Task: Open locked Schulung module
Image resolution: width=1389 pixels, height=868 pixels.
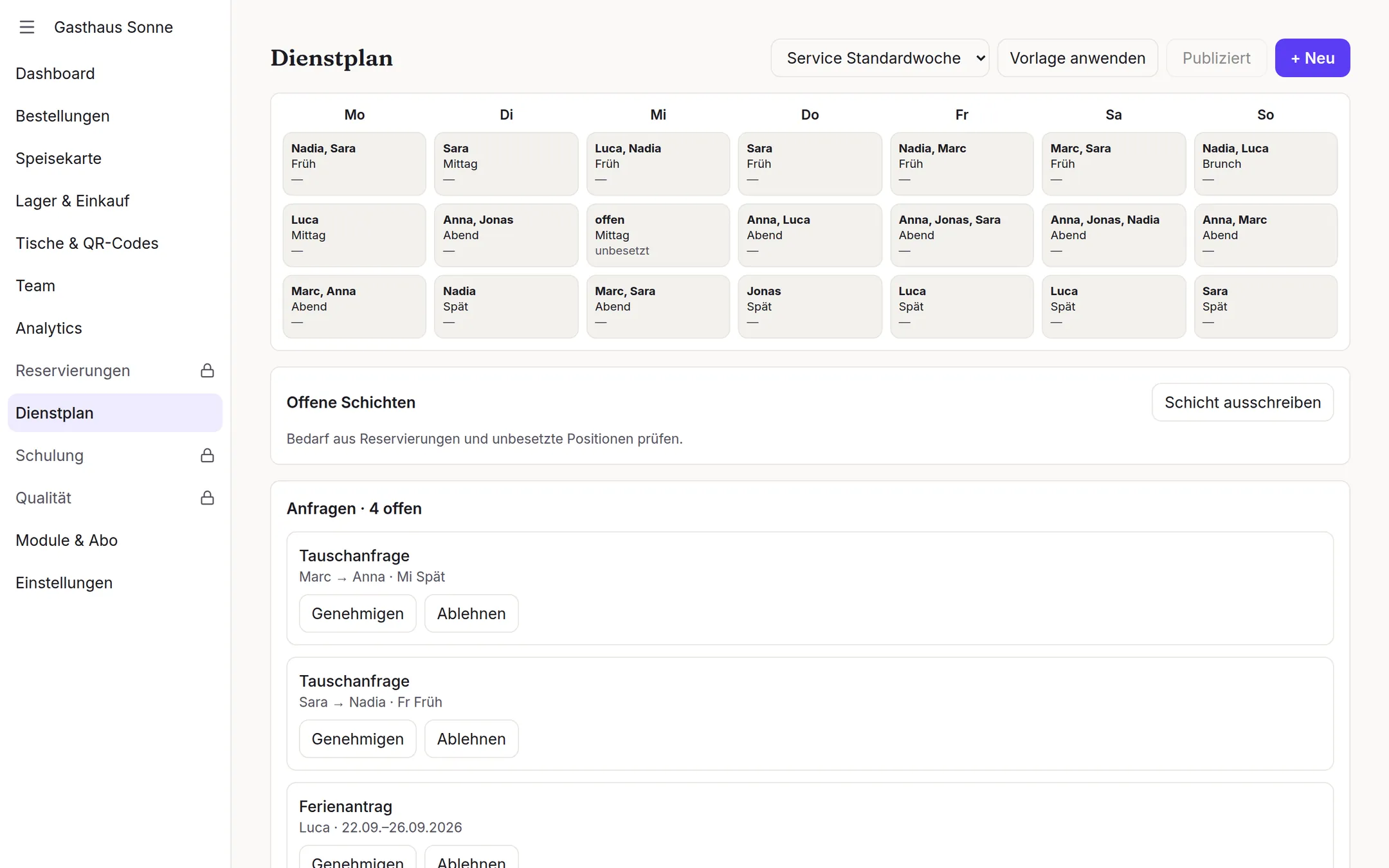Action: point(115,455)
